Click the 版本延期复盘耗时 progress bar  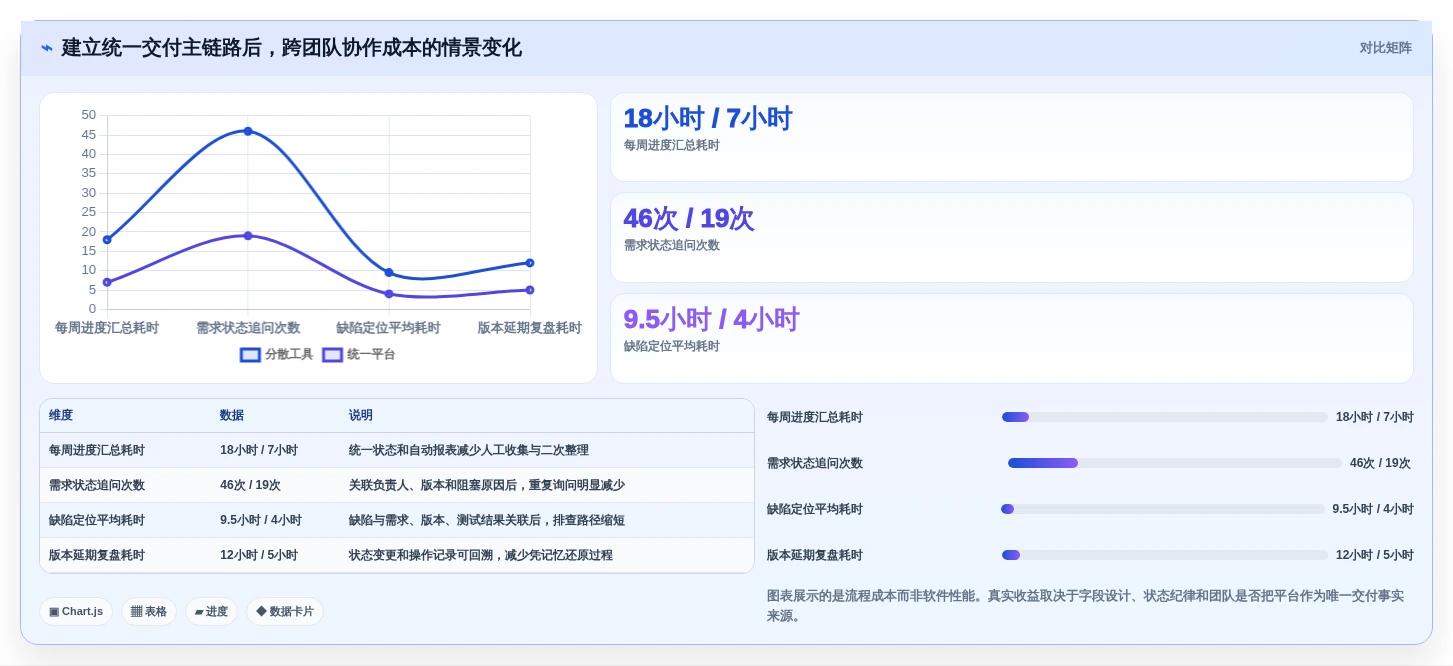[1165, 555]
